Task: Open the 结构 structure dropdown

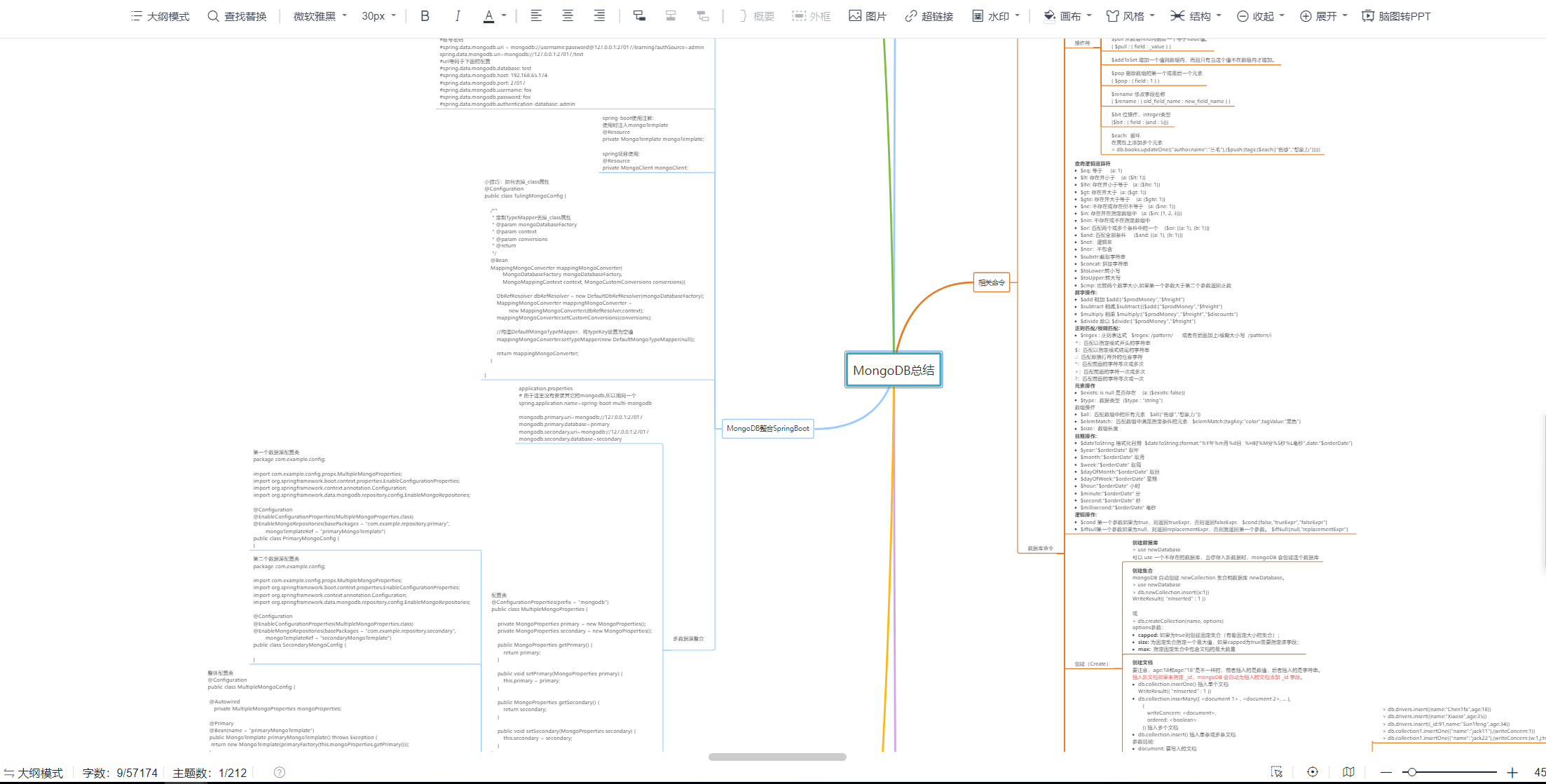Action: coord(1196,16)
